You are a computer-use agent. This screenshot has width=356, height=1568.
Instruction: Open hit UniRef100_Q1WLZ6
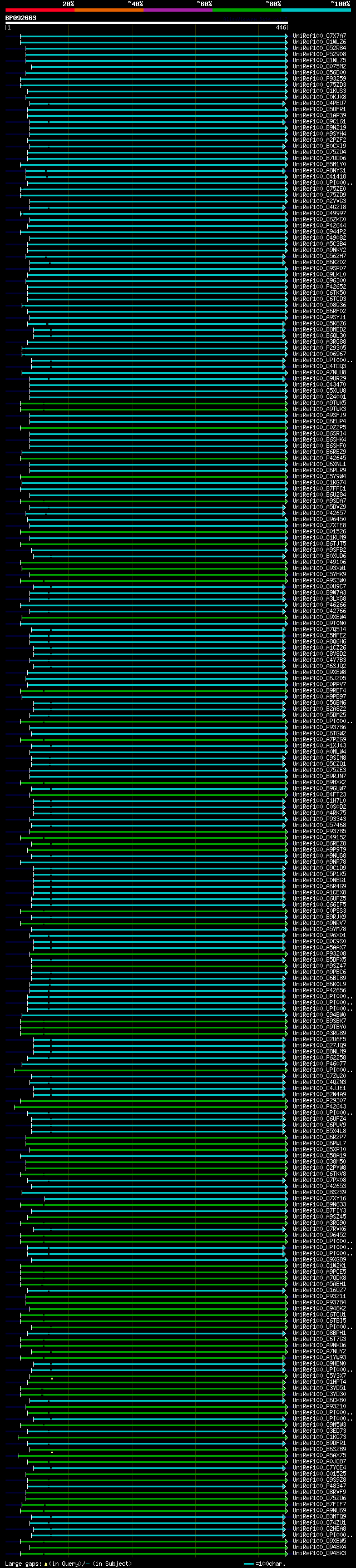319,42
